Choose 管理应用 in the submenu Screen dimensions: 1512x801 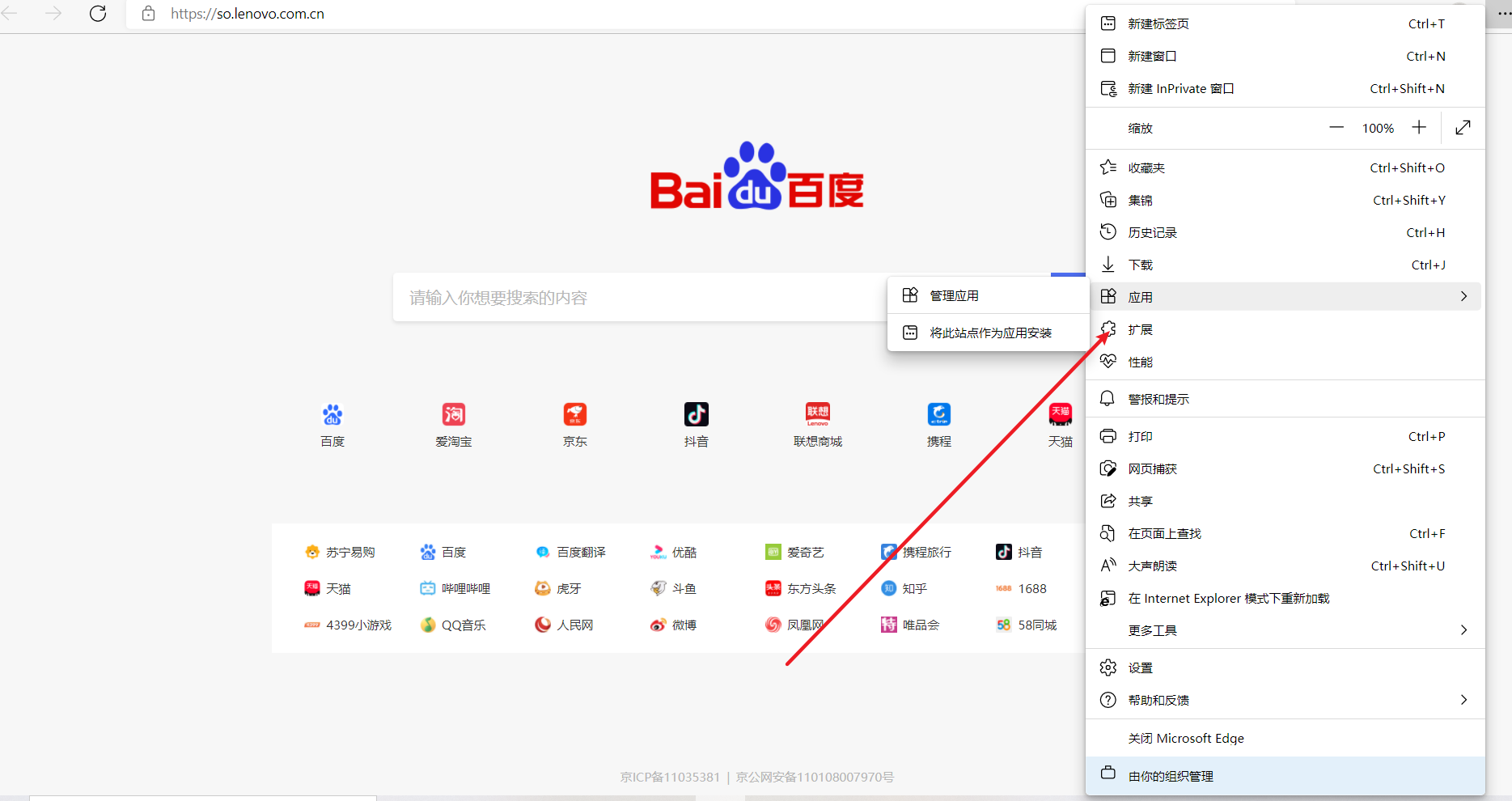pos(954,296)
